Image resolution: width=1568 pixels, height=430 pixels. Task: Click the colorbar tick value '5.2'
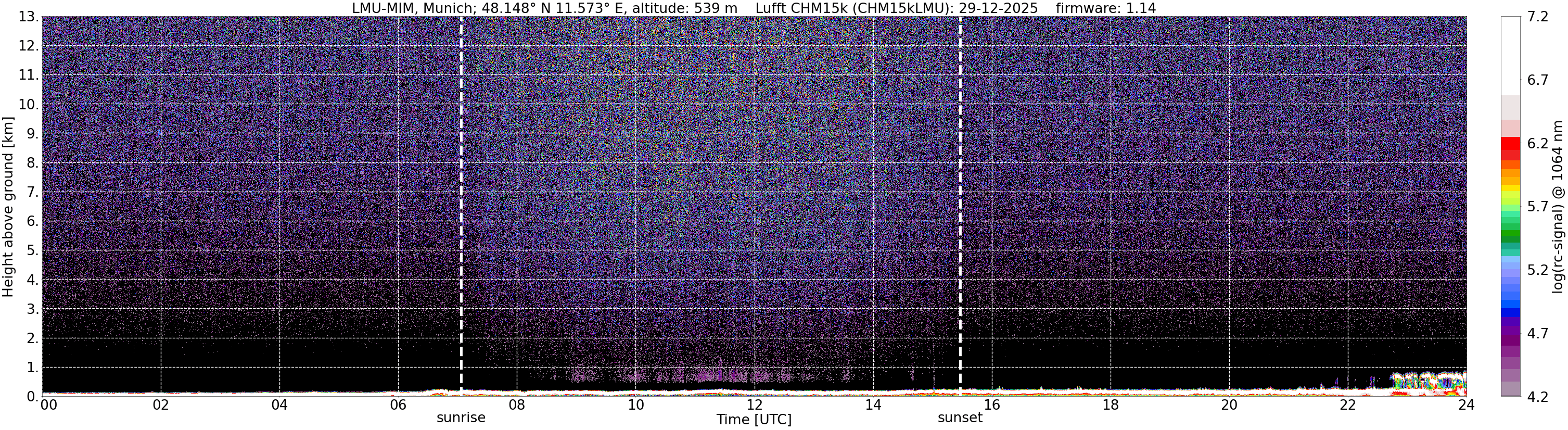coord(1538,270)
